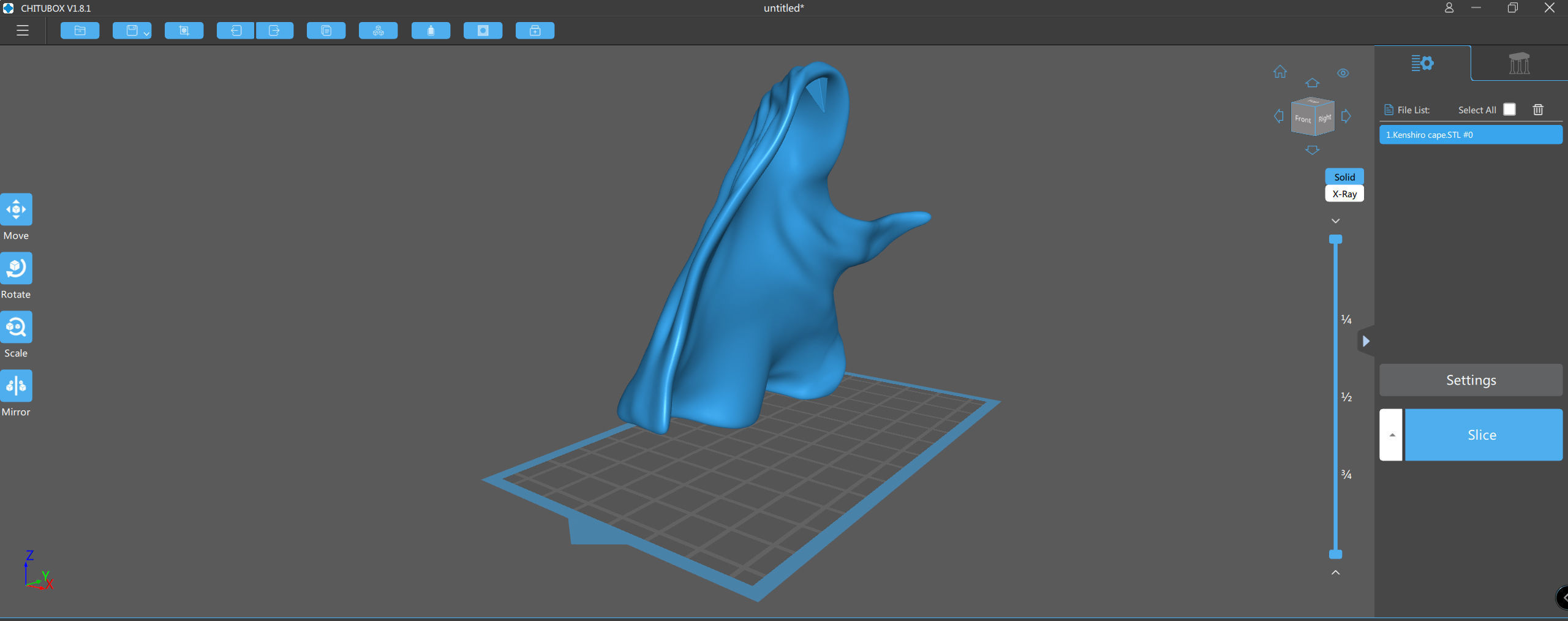Switch to X-Ray render mode
This screenshot has height=621, width=1568.
click(x=1344, y=194)
